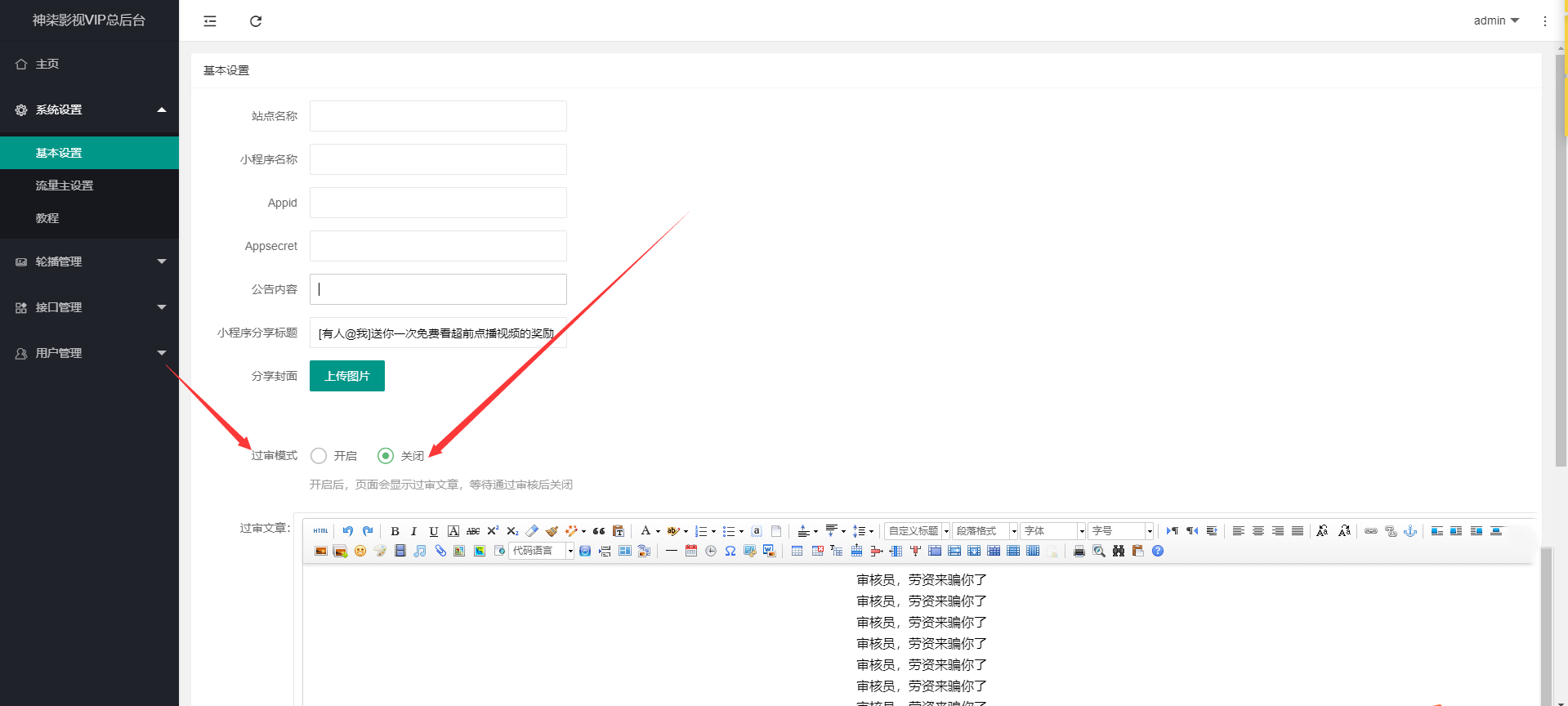Collapse the sidebar with the menu fold icon
1568x706 pixels.
[x=210, y=21]
